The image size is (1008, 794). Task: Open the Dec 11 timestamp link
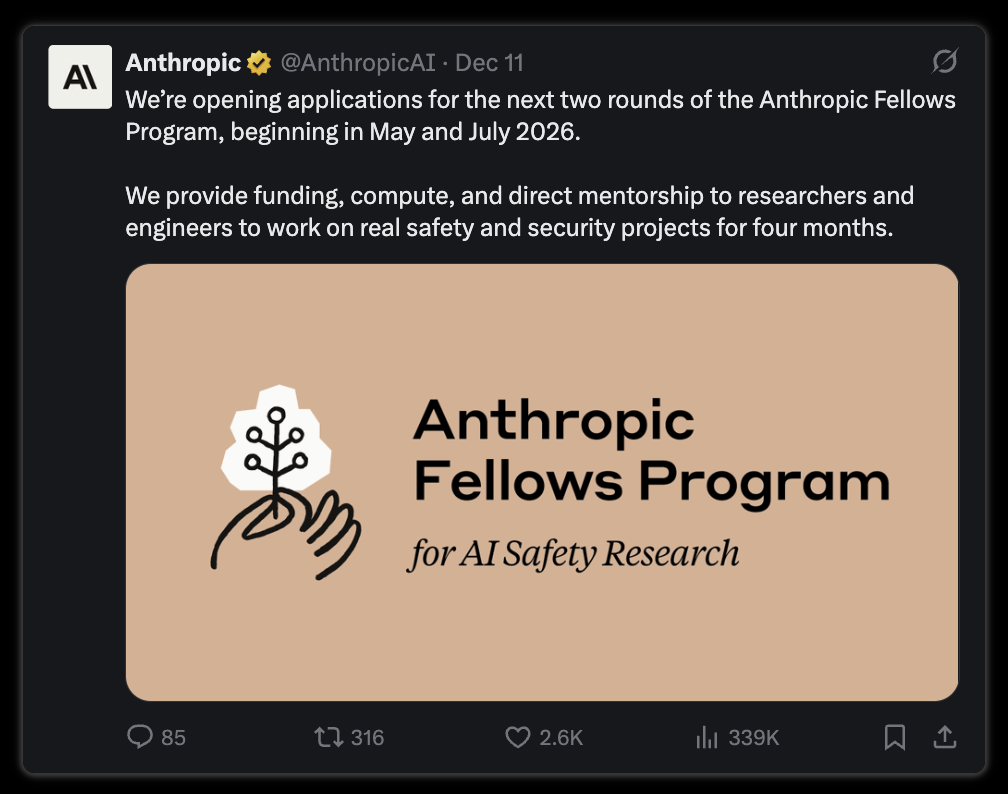click(489, 63)
